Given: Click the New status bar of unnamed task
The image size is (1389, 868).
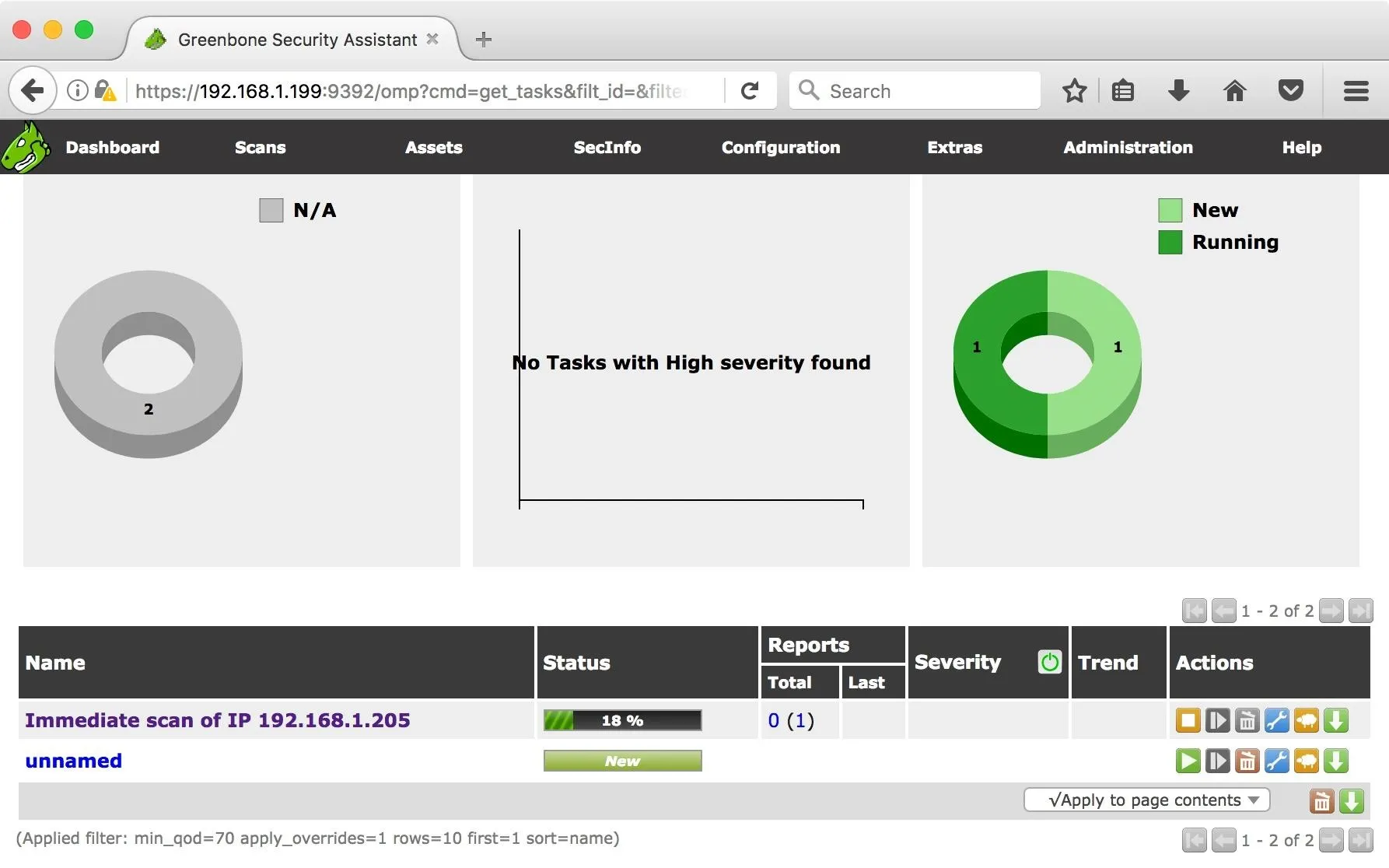Looking at the screenshot, I should [x=622, y=761].
